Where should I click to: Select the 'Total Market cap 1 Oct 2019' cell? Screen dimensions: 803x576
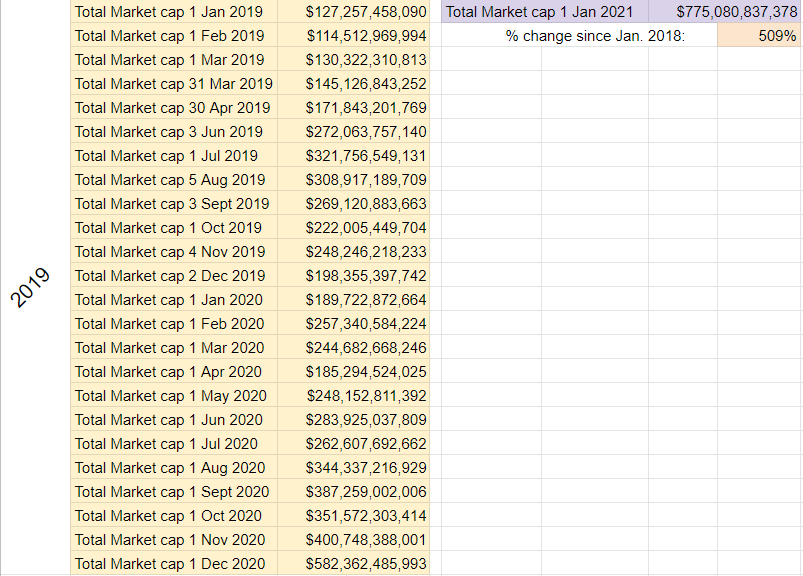[x=174, y=227]
